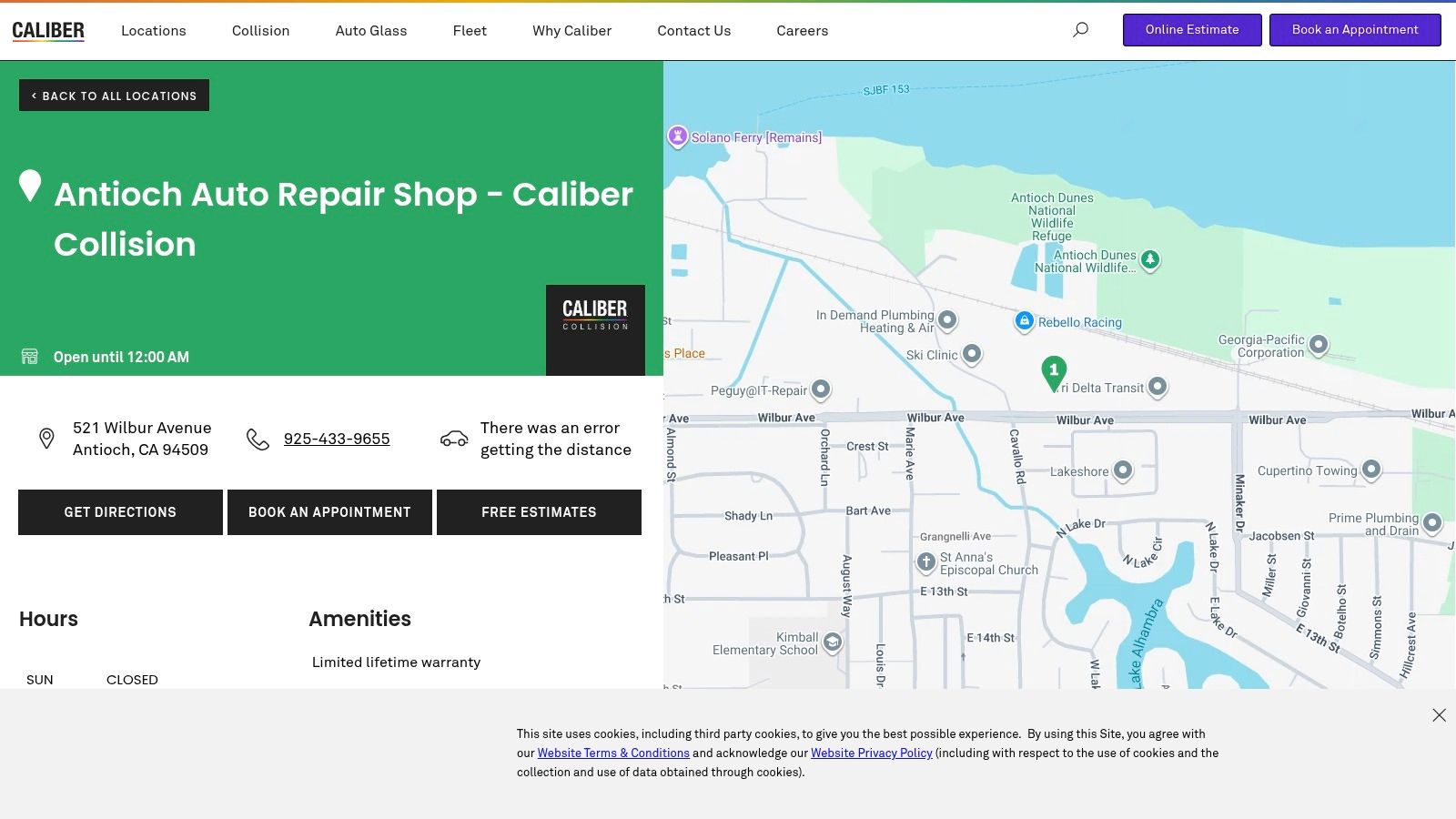Click the white pin icon beside the title

pos(30,187)
